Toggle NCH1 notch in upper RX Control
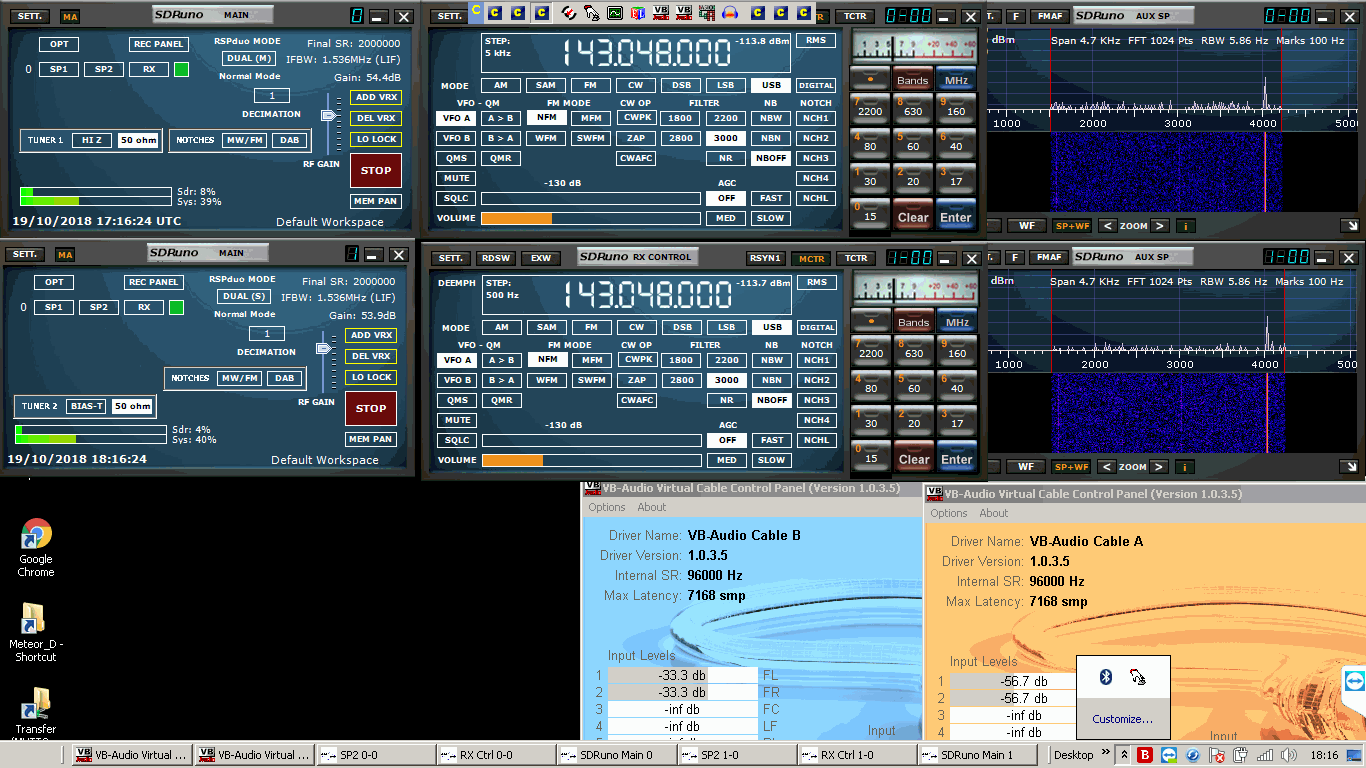This screenshot has height=768, width=1366. pos(816,118)
